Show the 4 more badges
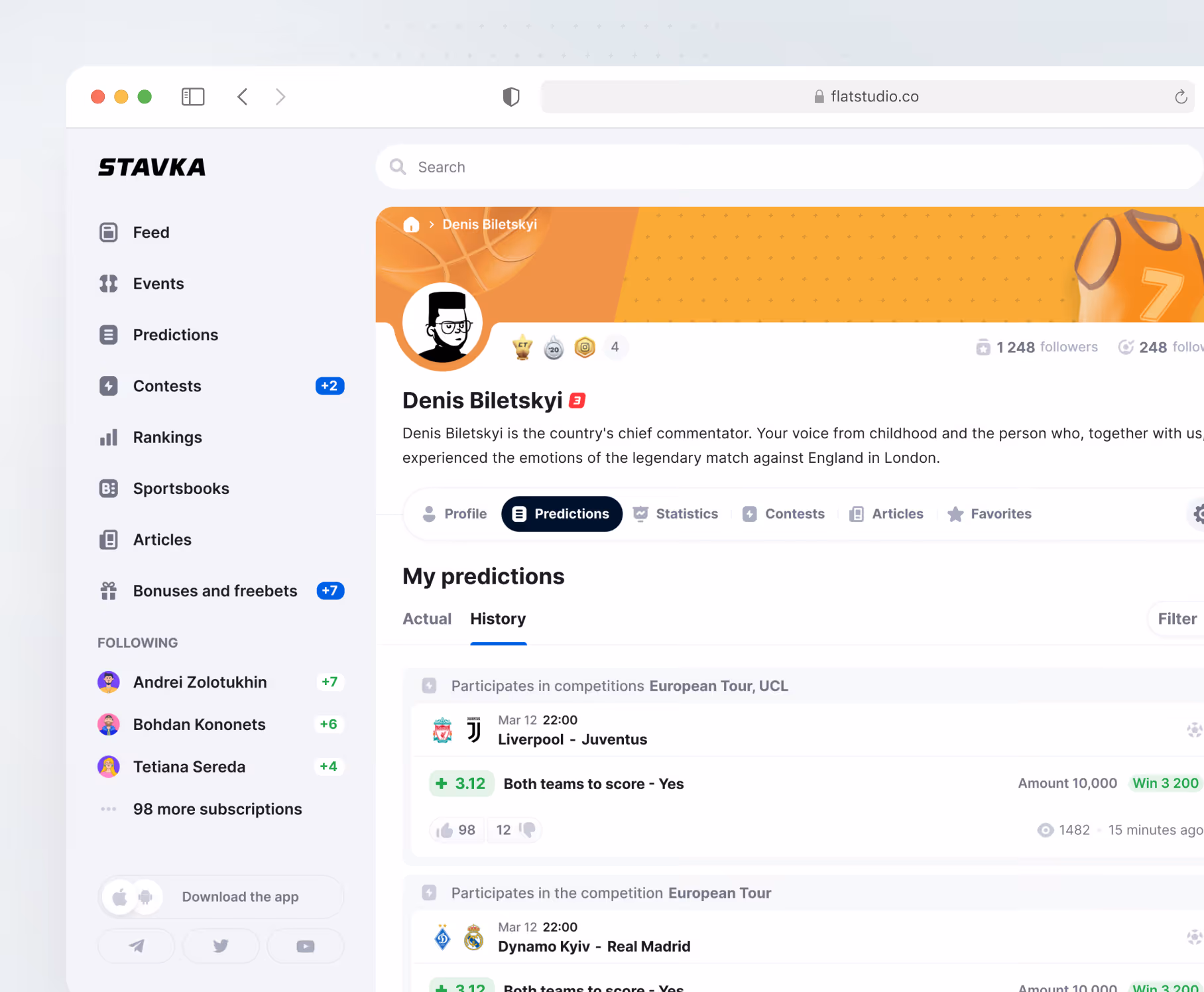 coord(615,347)
